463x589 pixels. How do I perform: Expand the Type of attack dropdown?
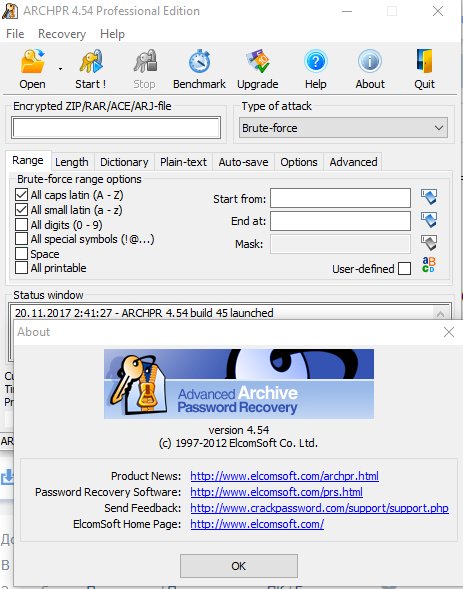coord(343,128)
